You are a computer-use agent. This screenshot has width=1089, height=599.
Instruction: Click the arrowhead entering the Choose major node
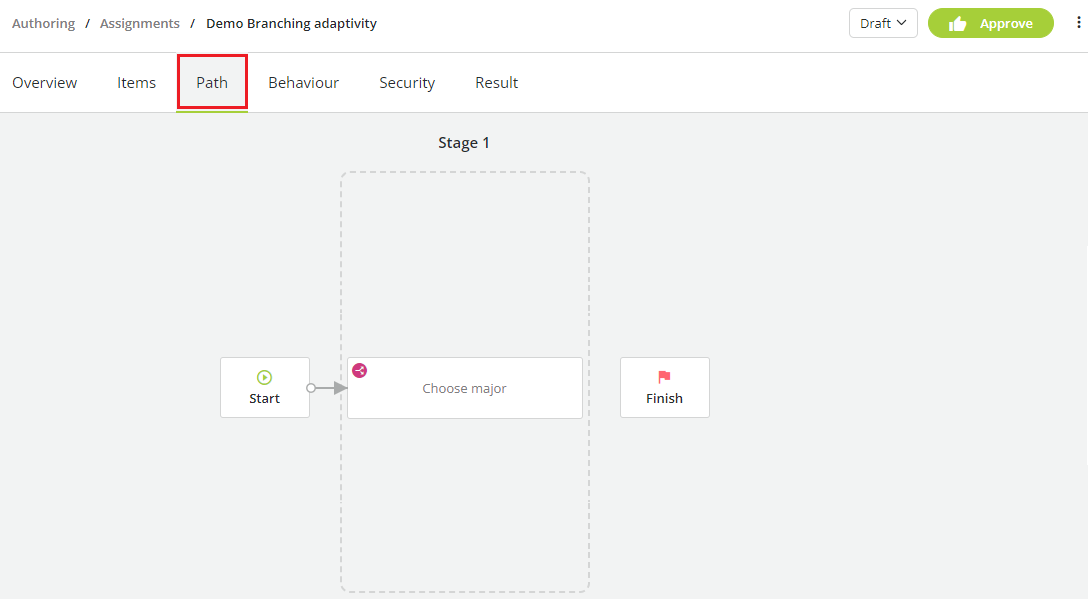(338, 387)
